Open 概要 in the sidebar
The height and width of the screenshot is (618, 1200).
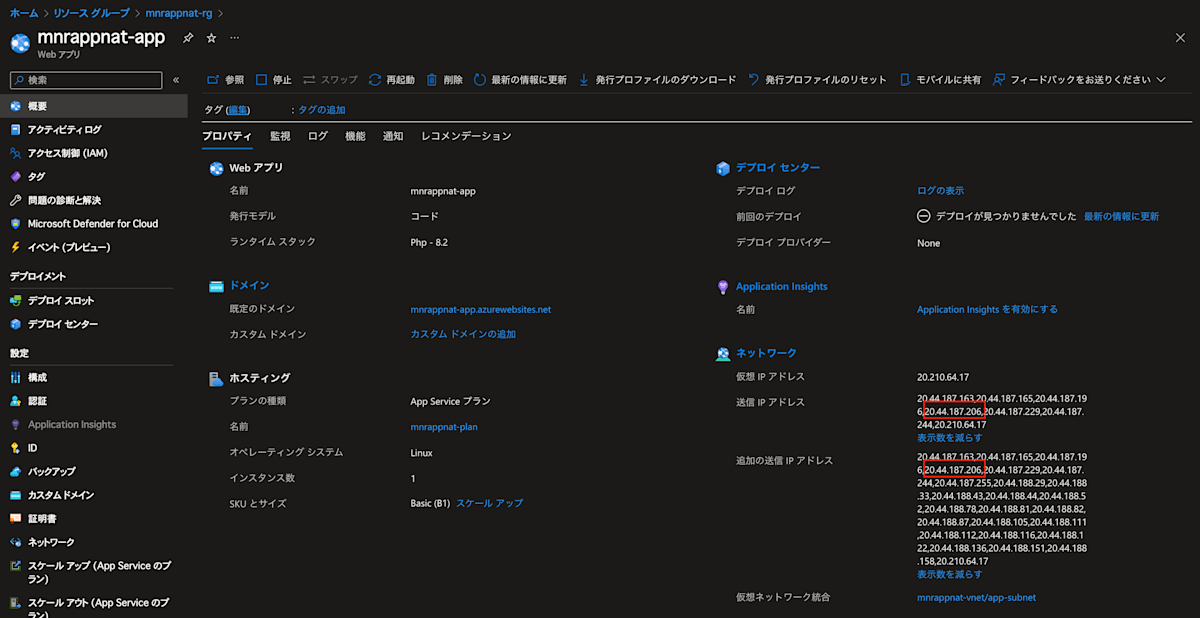pos(94,106)
